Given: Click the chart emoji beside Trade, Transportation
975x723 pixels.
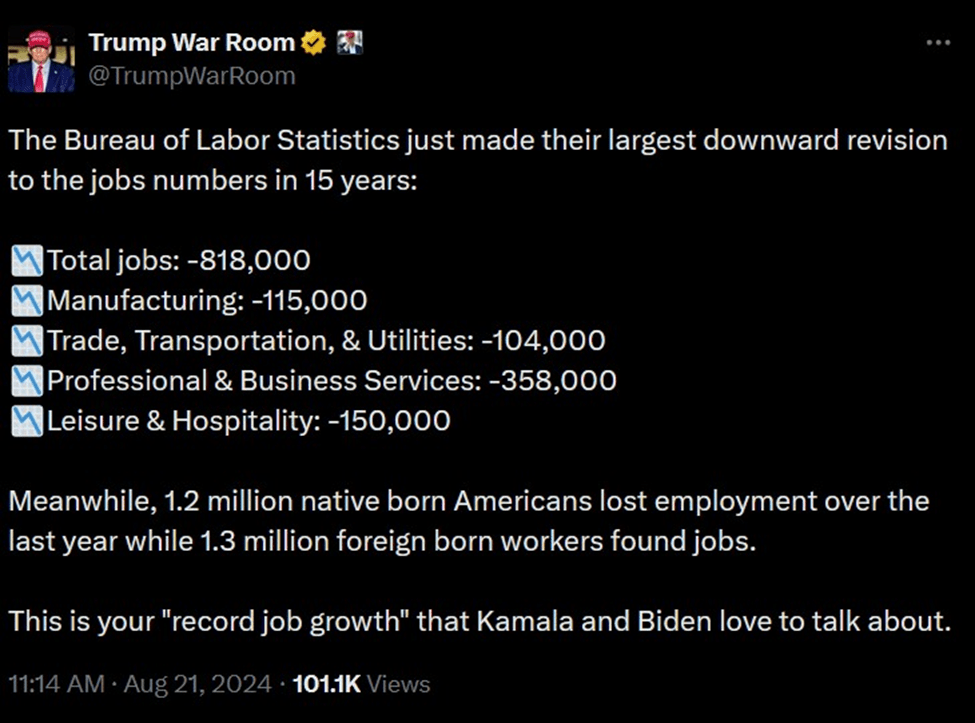Looking at the screenshot, I should (x=27, y=340).
